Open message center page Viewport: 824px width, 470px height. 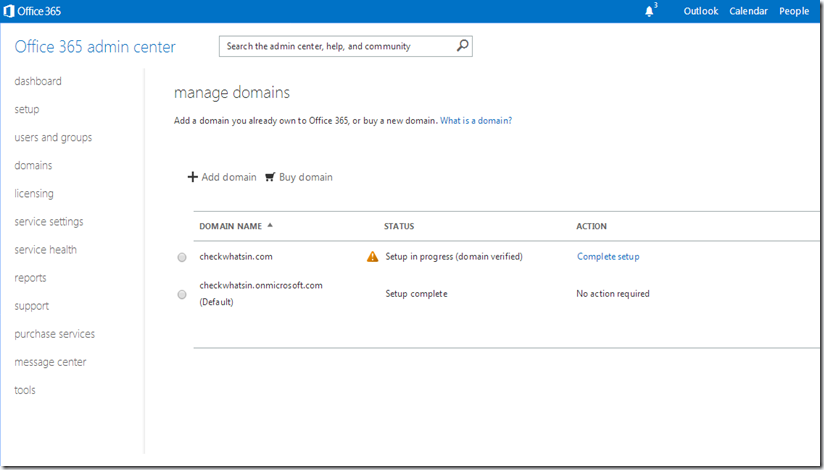tap(50, 362)
